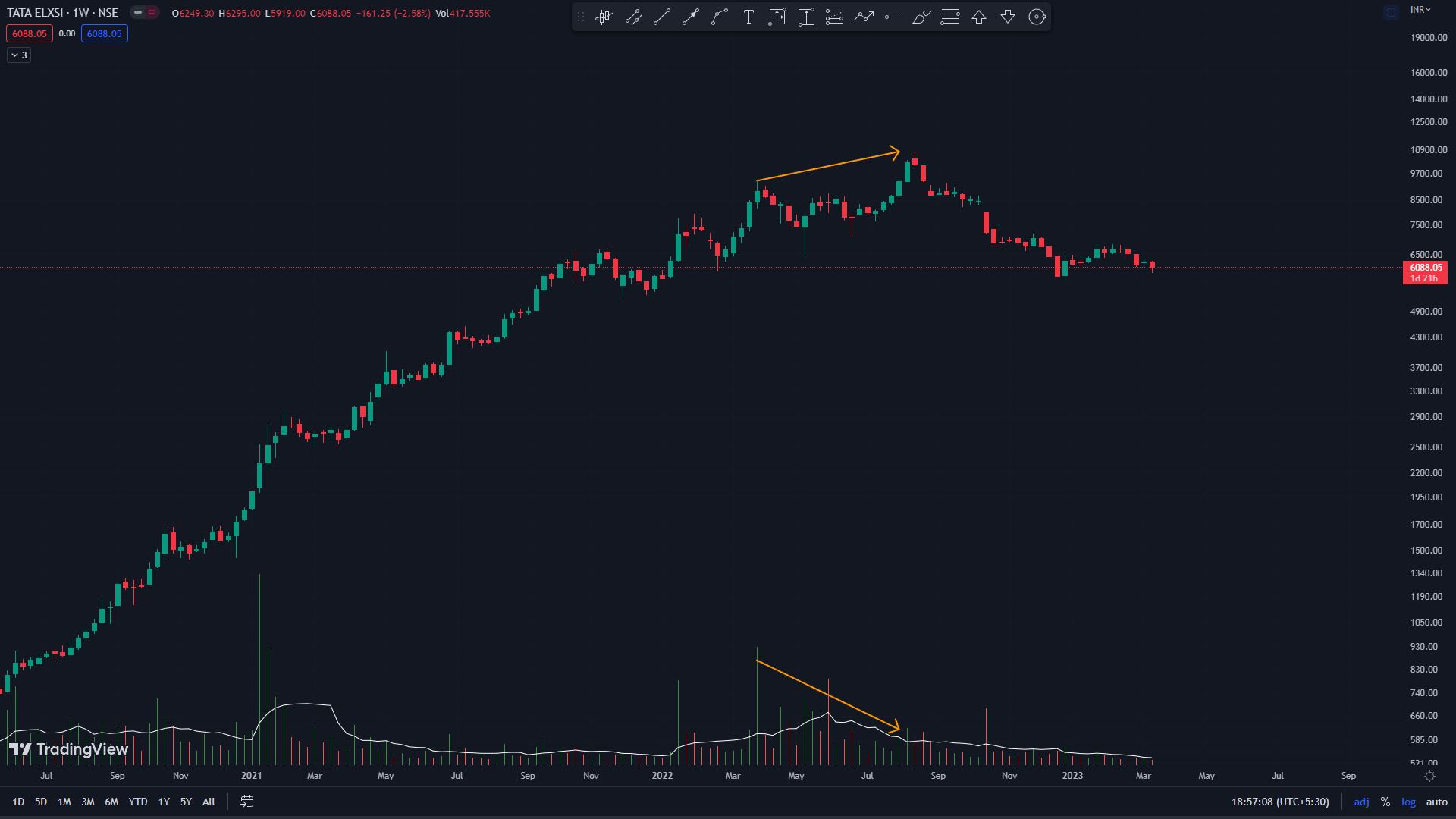Image resolution: width=1456 pixels, height=819 pixels.
Task: Click the blue buy price 6088.05 button
Action: 105,33
